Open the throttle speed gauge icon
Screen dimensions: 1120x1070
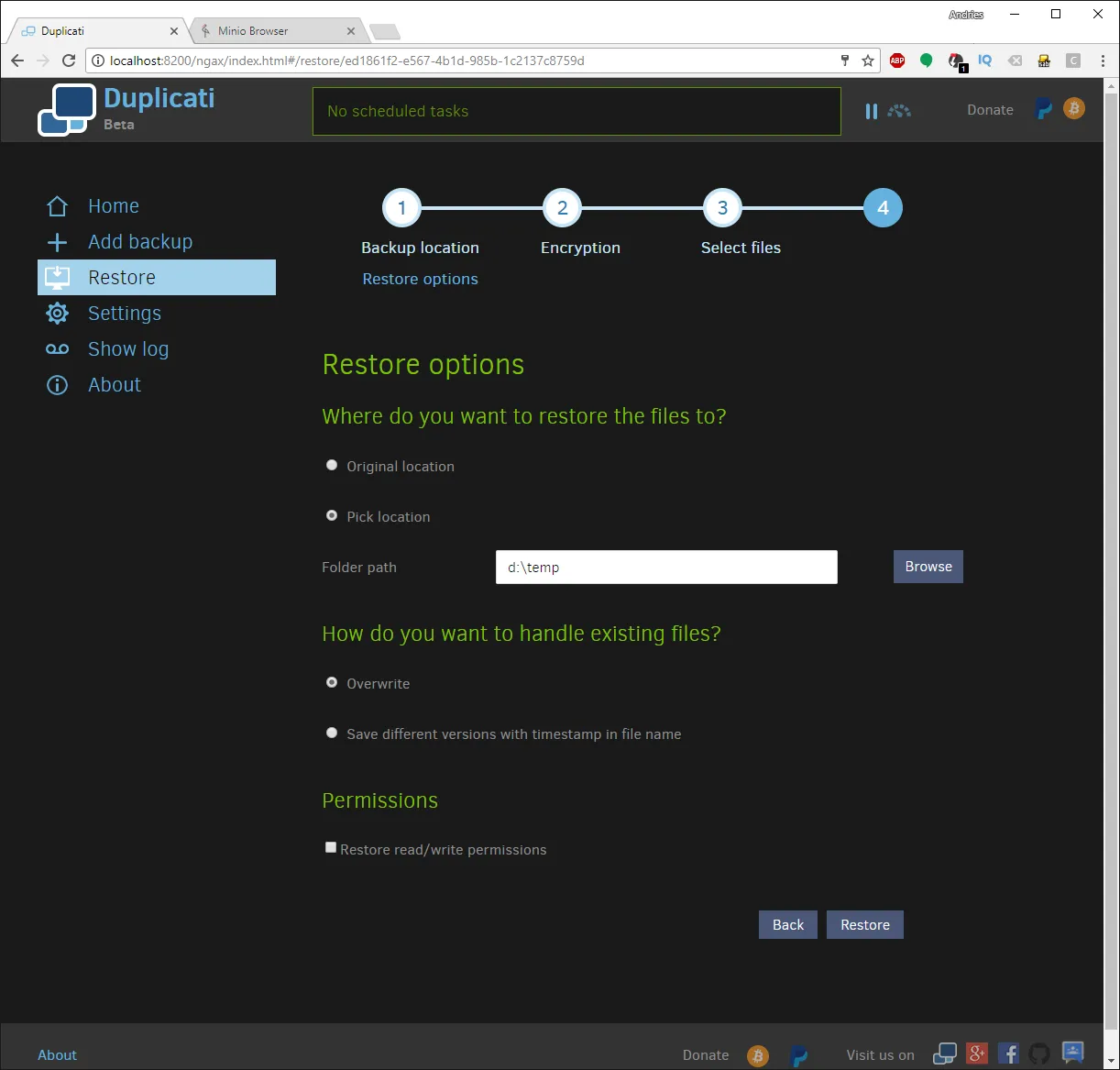point(899,111)
